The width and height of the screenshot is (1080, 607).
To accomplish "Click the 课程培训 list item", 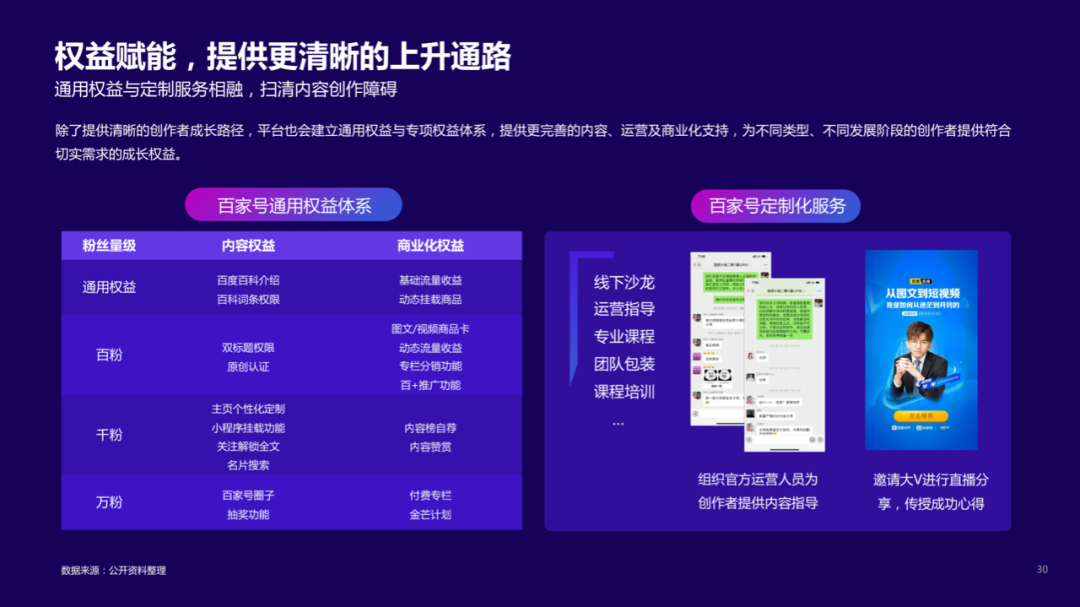I will [x=624, y=392].
